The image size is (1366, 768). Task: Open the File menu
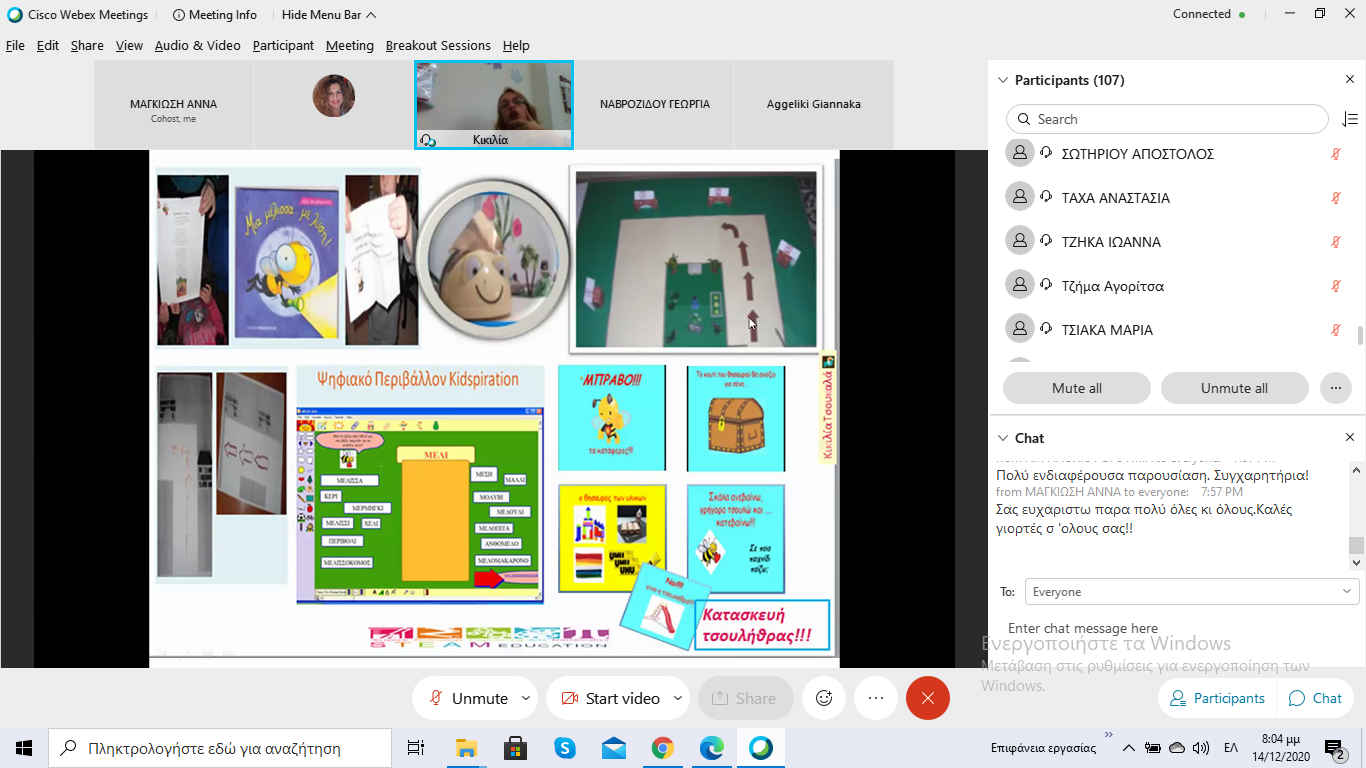pos(15,45)
